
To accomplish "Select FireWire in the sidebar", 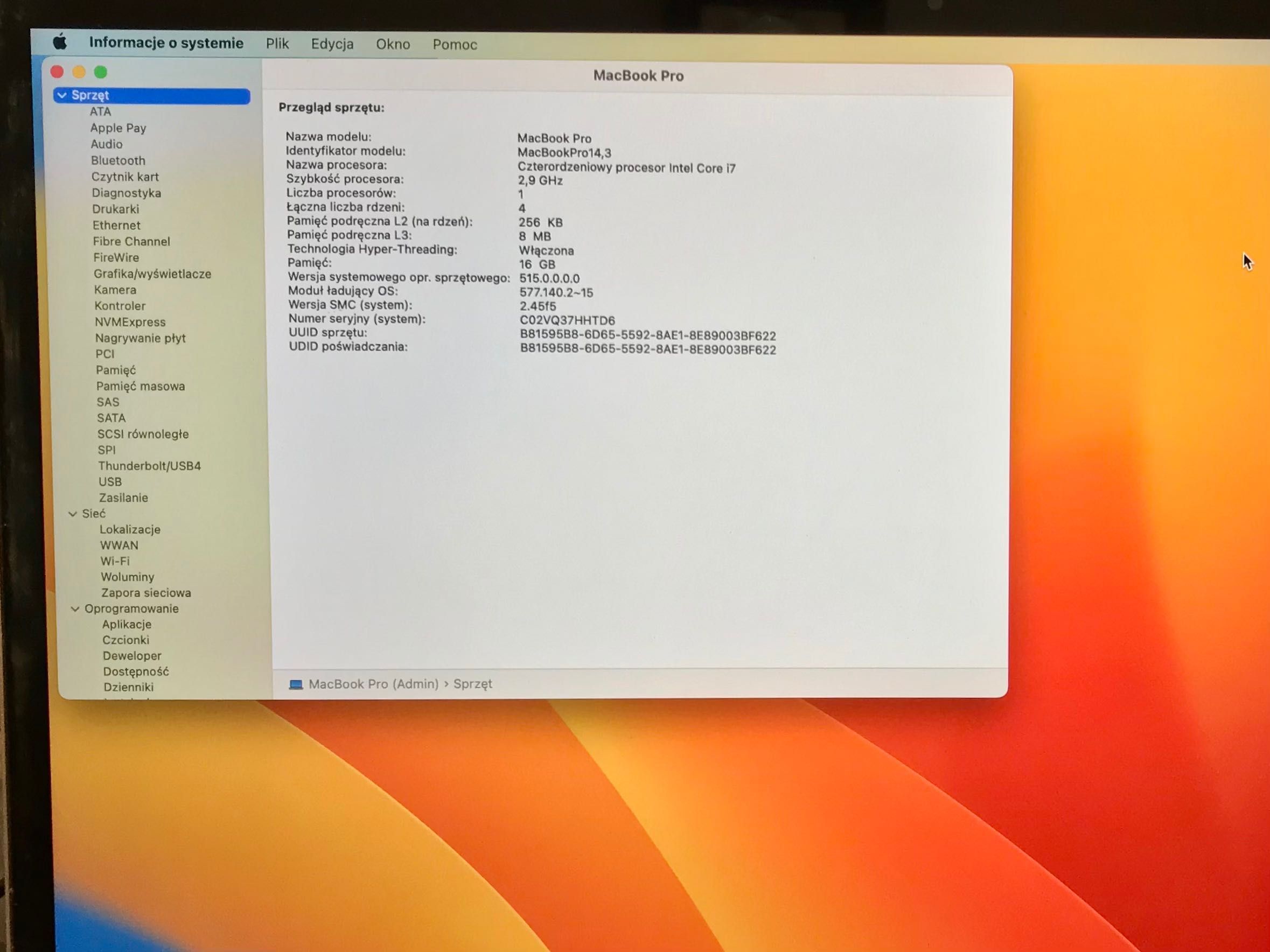I will (x=116, y=258).
